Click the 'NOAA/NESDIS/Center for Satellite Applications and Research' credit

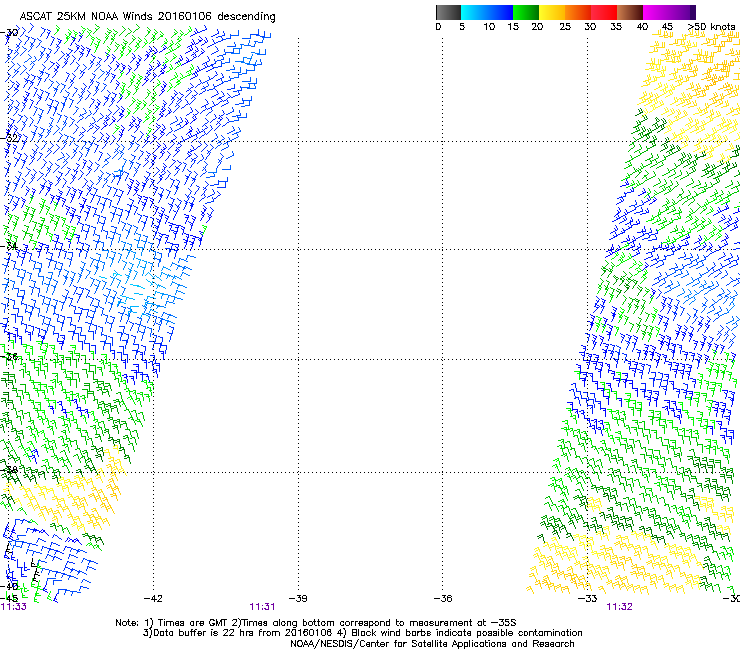(432, 644)
